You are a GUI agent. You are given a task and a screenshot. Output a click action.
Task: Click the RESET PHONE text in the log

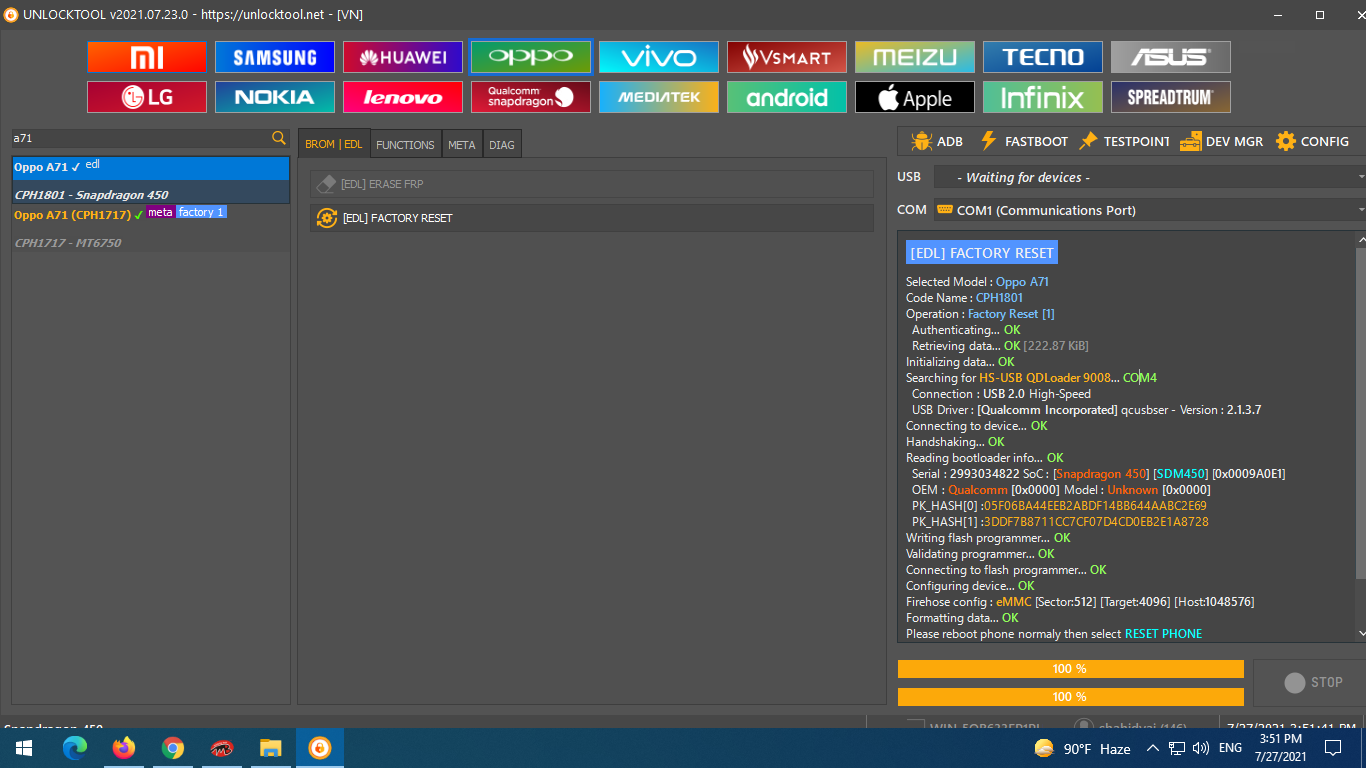click(1163, 634)
